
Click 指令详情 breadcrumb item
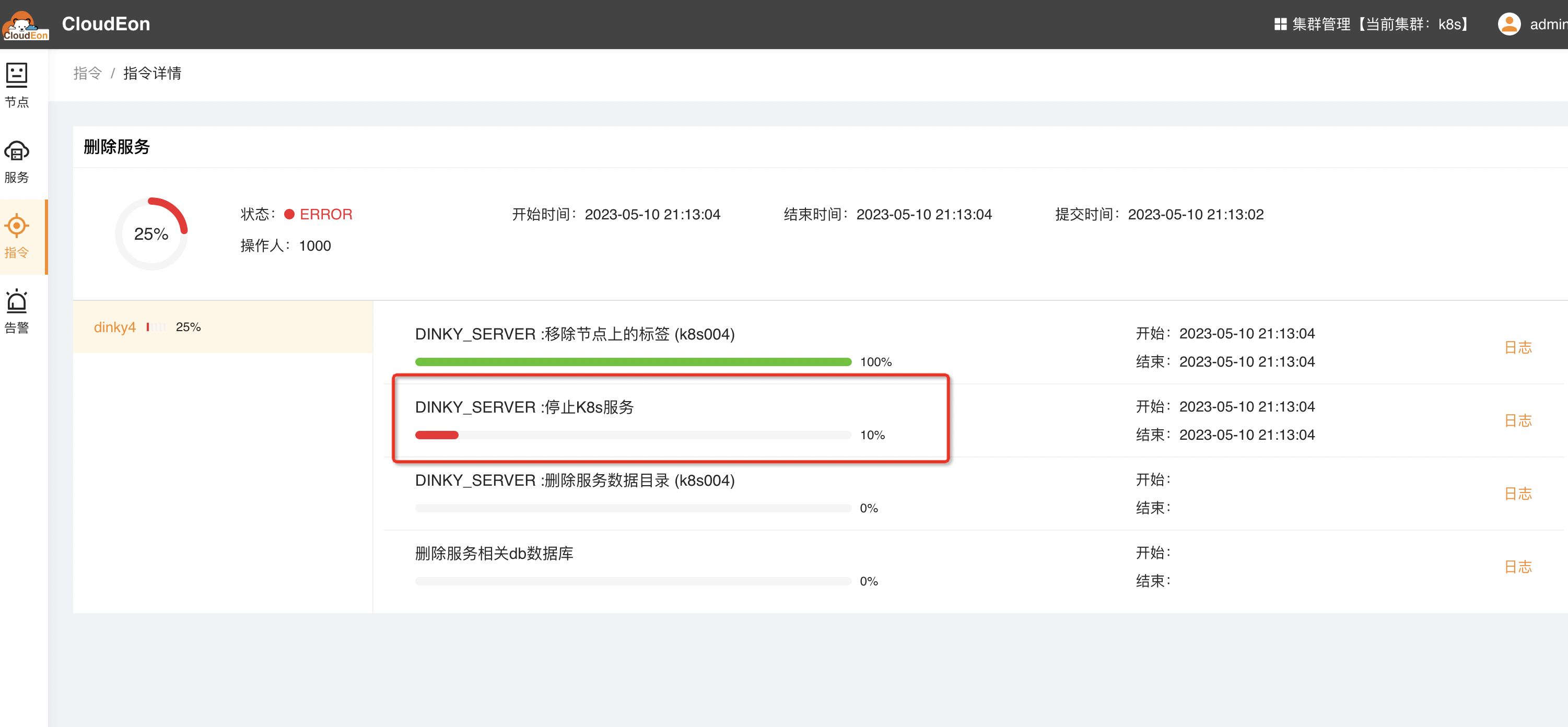pyautogui.click(x=152, y=73)
